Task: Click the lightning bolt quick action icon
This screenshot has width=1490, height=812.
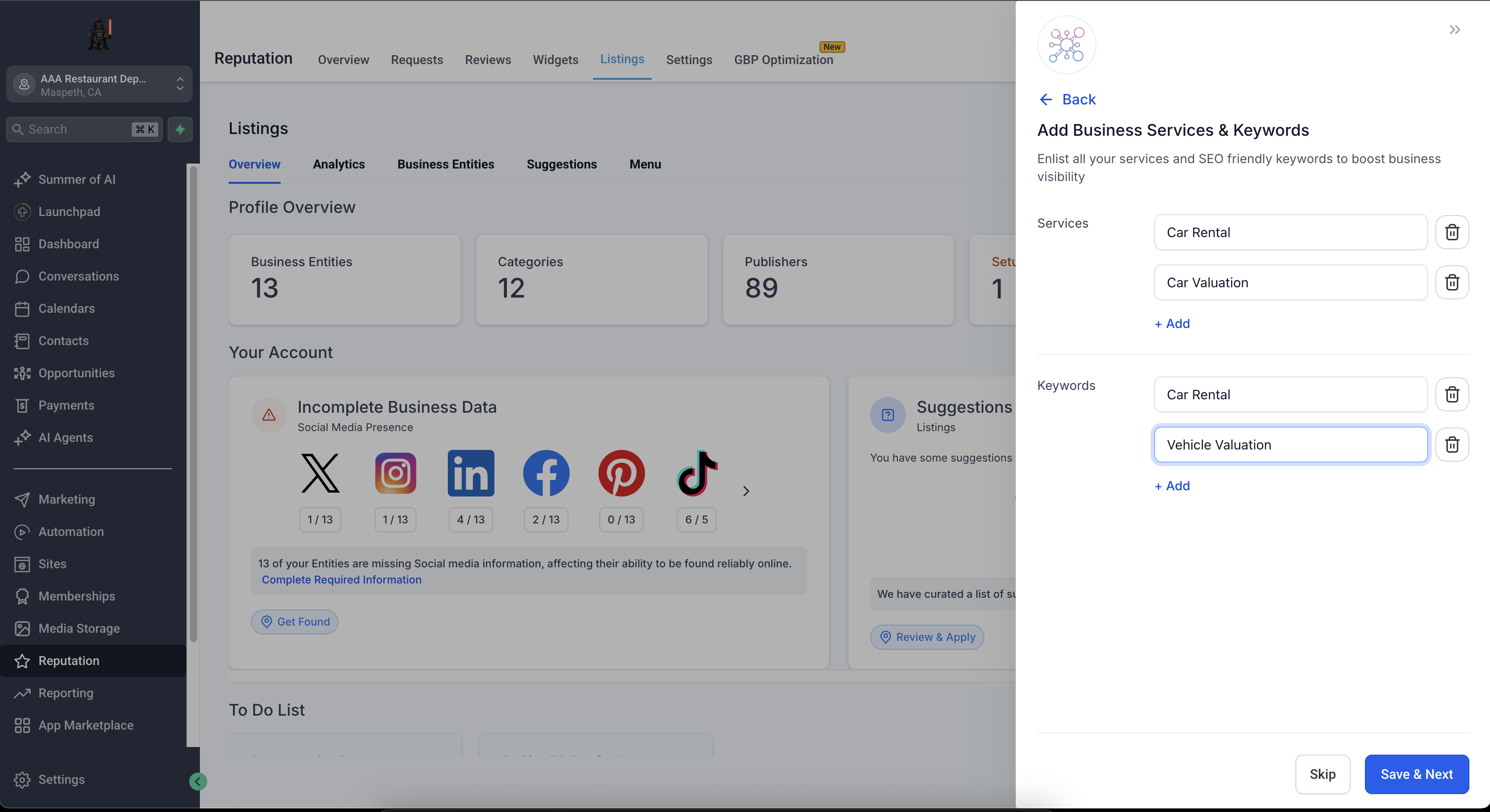Action: tap(180, 129)
